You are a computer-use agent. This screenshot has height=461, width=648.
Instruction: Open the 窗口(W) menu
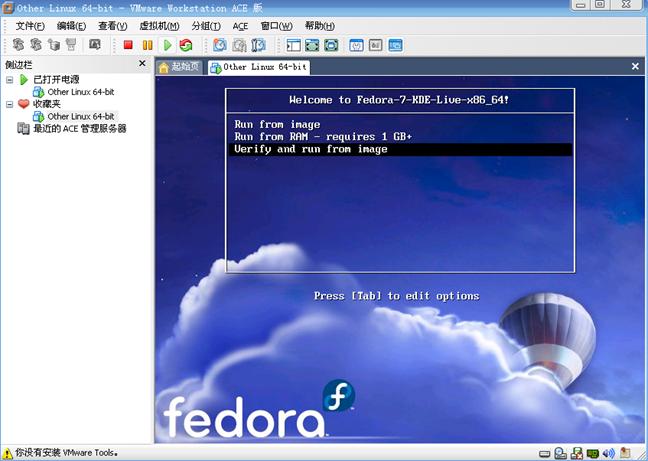[x=276, y=26]
